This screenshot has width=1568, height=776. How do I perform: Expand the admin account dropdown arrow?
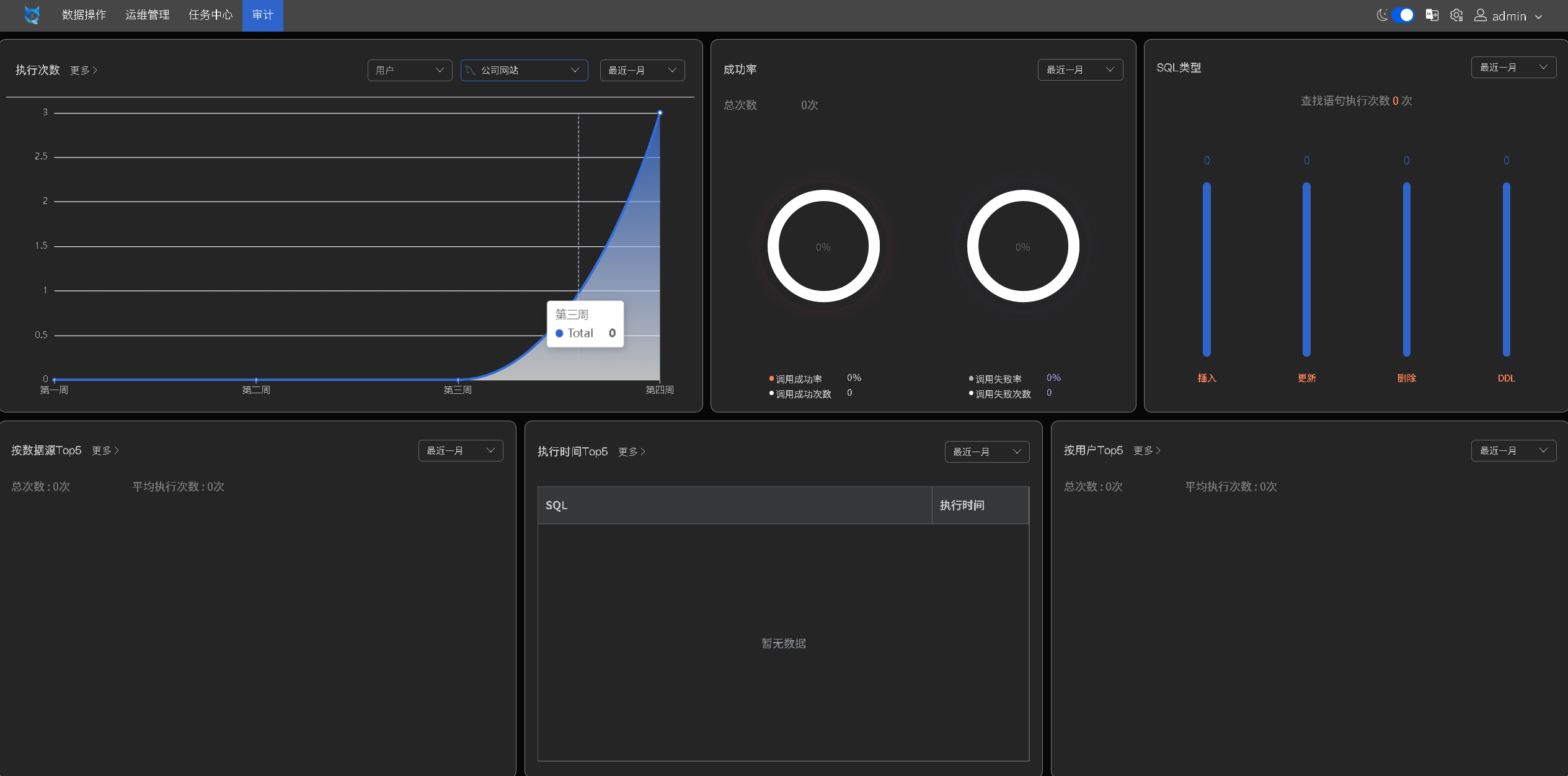pos(1538,17)
